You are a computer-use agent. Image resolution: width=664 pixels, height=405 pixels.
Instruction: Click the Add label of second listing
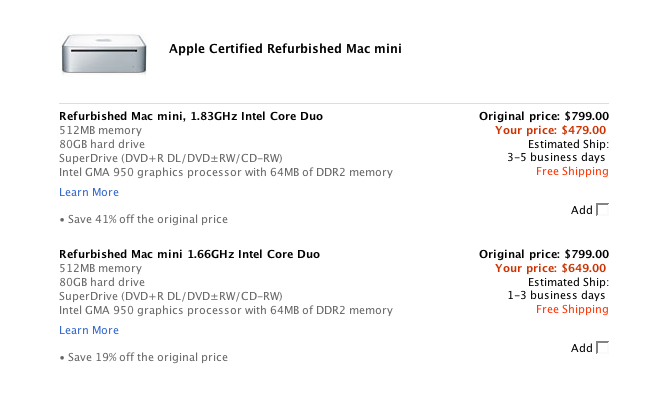[581, 348]
